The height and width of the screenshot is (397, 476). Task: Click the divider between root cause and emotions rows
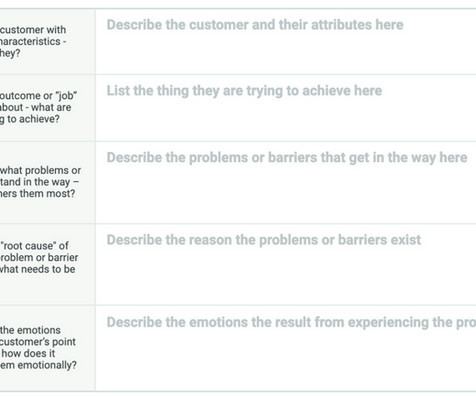(238, 305)
